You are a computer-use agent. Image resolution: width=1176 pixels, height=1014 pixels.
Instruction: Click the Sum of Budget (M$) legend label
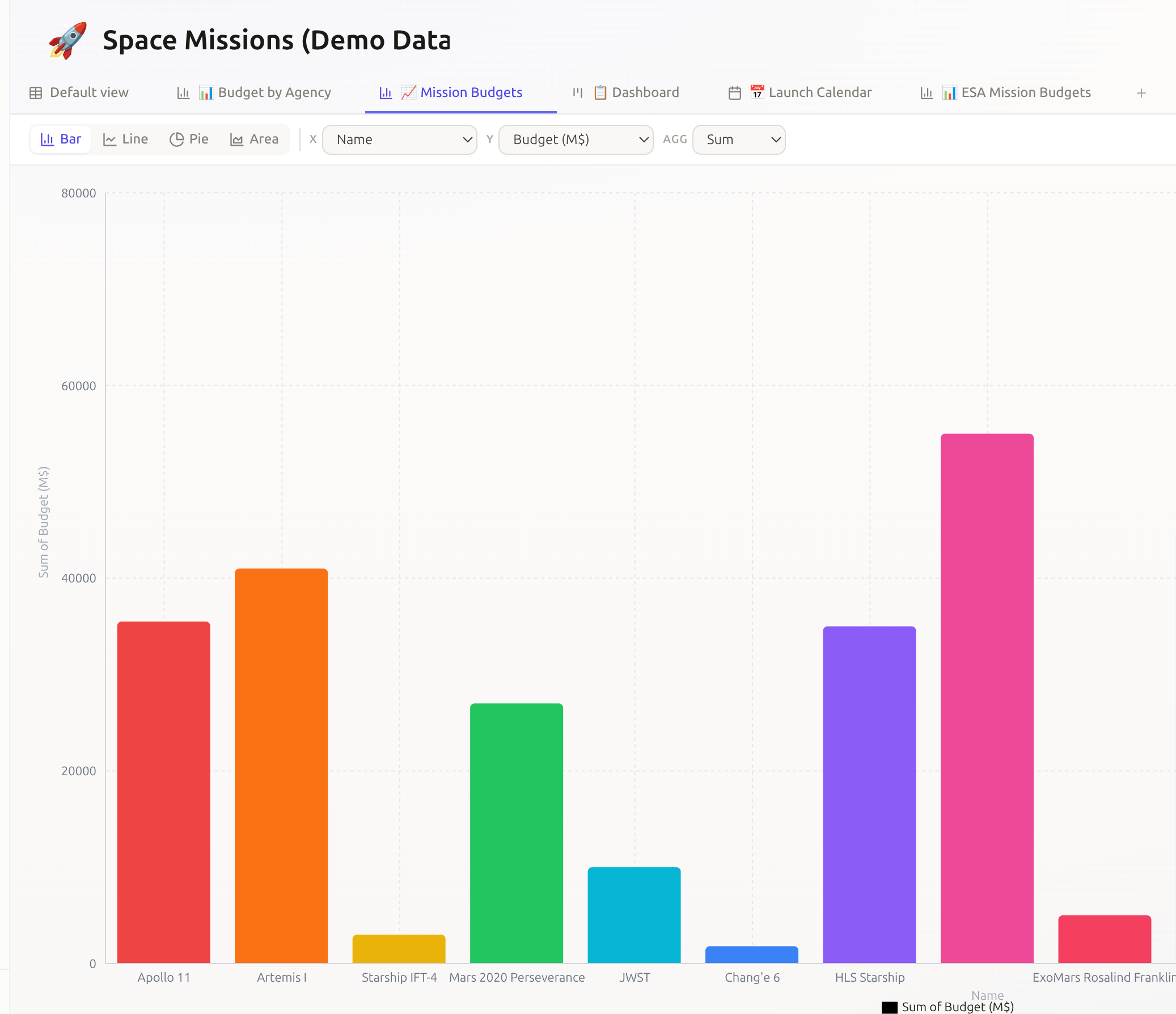pos(958,1007)
